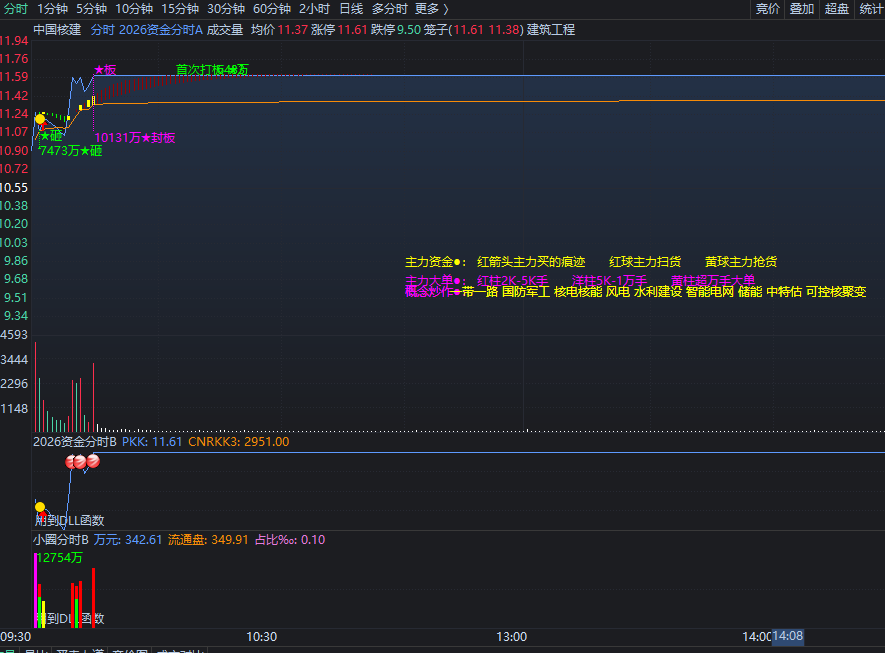Click the 叠加 overlay button
The height and width of the screenshot is (653, 885).
click(801, 9)
